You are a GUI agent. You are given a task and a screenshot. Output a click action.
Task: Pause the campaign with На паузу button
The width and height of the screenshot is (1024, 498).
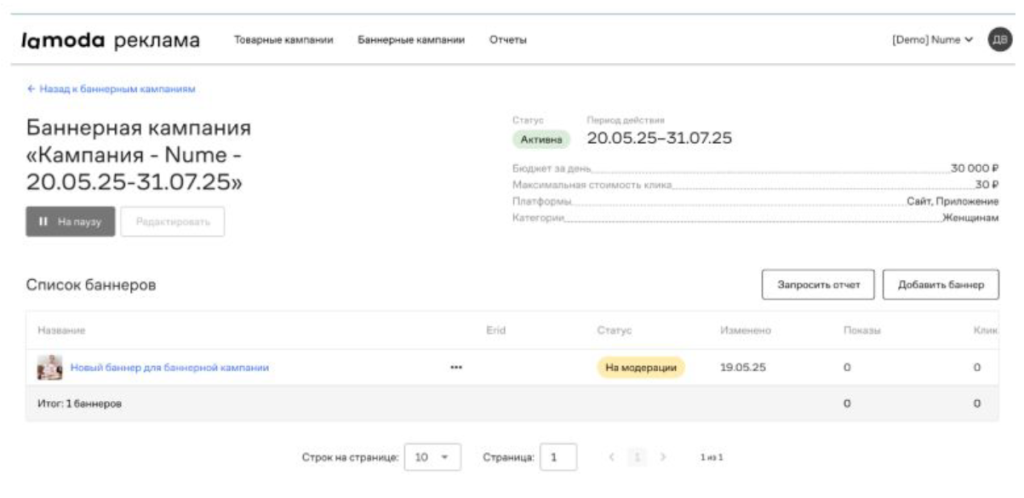click(71, 221)
